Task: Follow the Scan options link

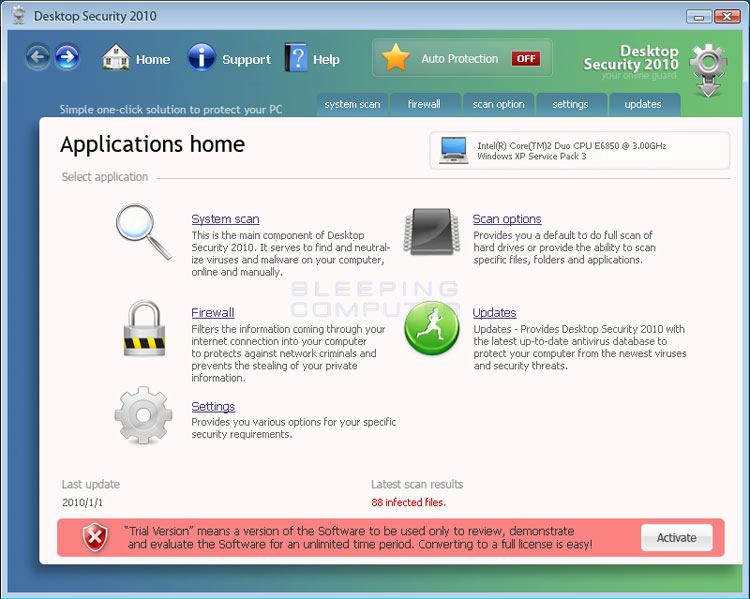Action: 507,219
